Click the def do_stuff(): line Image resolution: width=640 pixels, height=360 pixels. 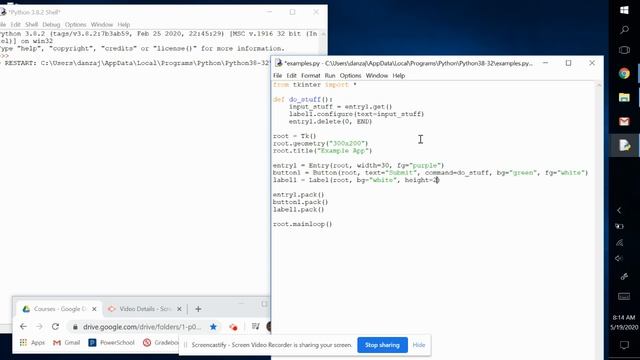(x=303, y=99)
